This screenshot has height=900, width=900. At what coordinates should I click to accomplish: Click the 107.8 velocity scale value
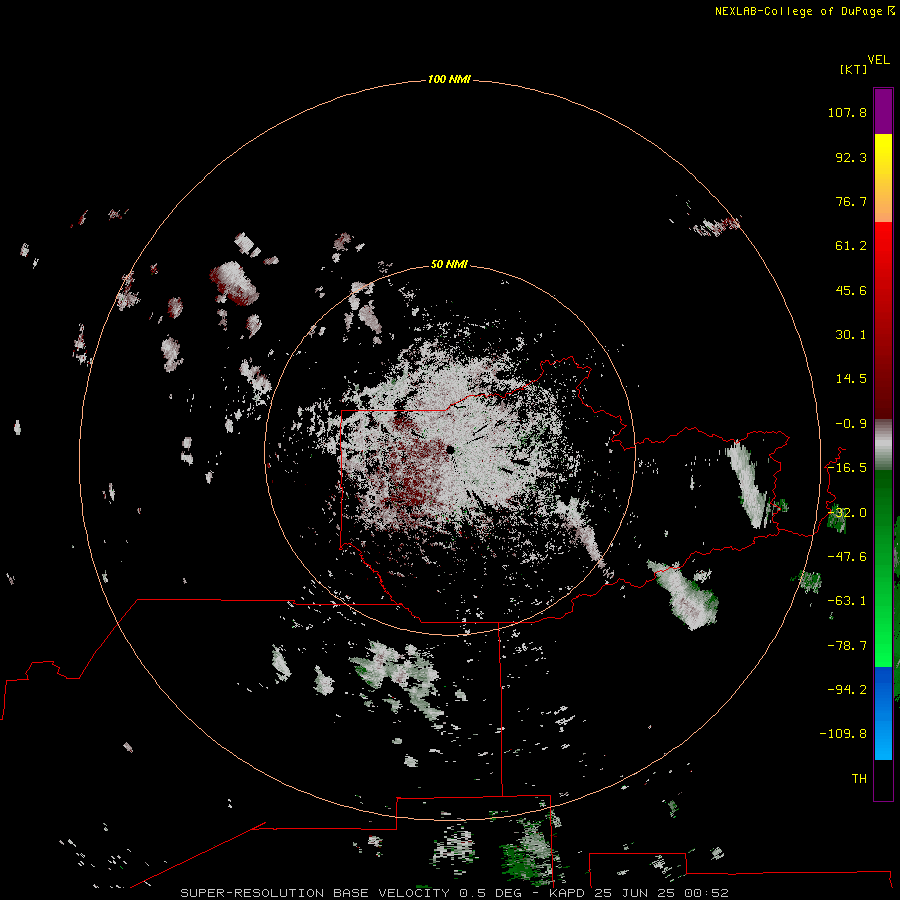tap(847, 112)
